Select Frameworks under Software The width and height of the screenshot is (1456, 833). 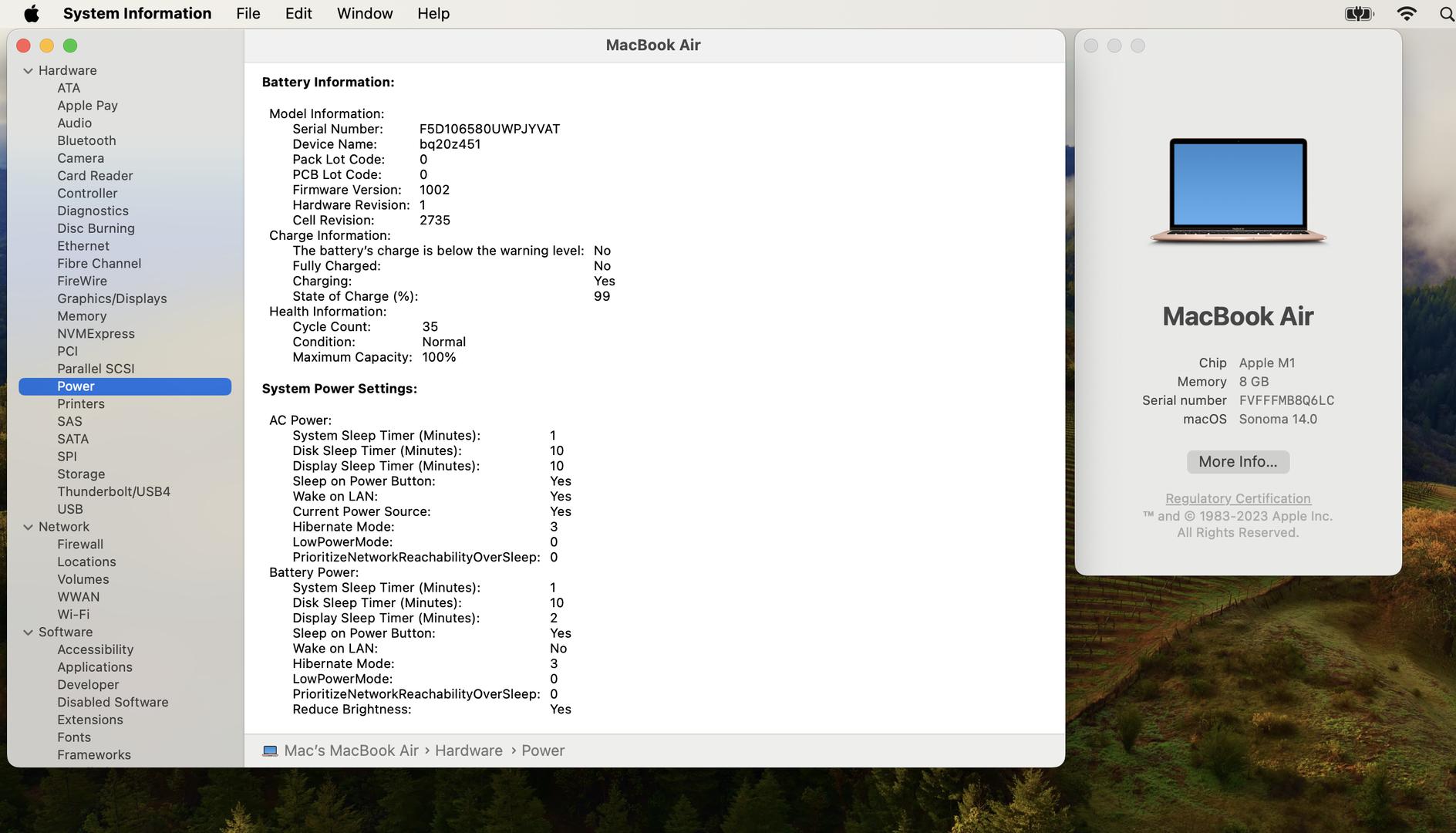click(94, 755)
